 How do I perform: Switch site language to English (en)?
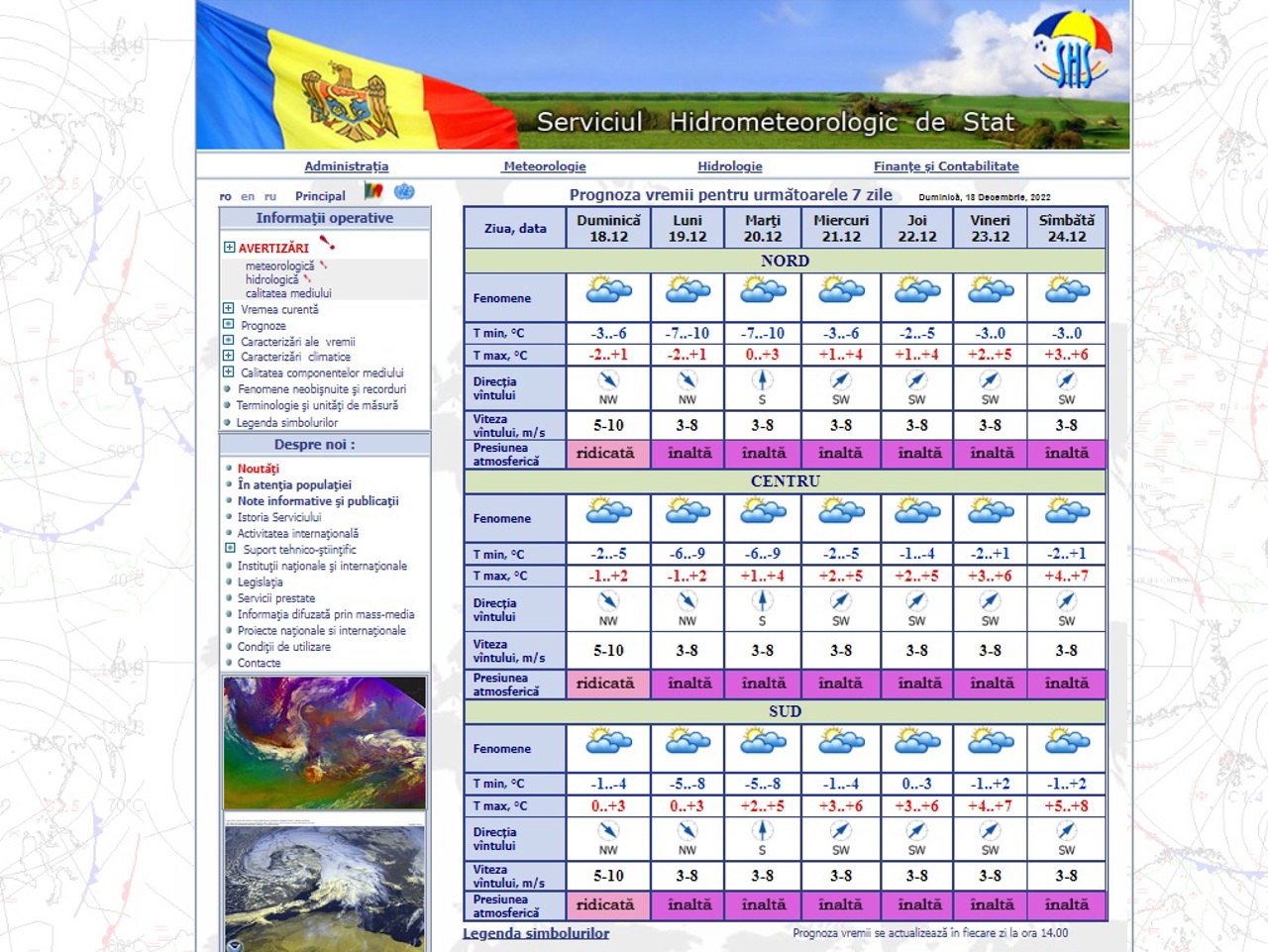click(x=248, y=197)
